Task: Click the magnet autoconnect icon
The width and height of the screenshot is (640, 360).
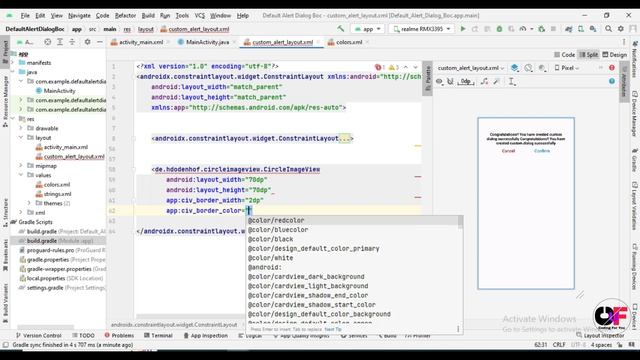Action: coord(450,82)
